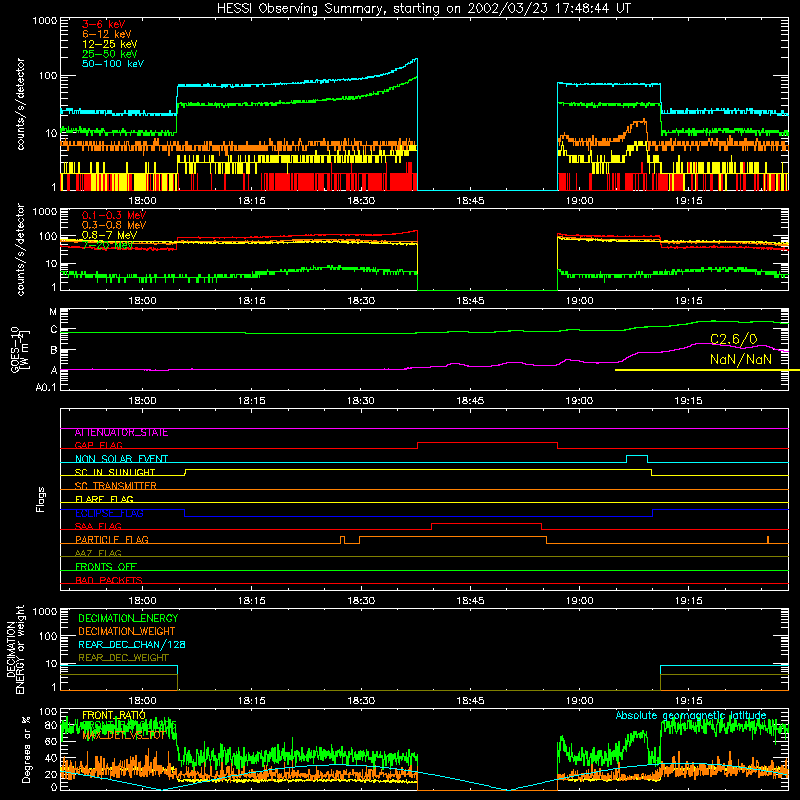
Task: Select the DECIMATION_WEIGHT legend label
Action: [x=127, y=631]
